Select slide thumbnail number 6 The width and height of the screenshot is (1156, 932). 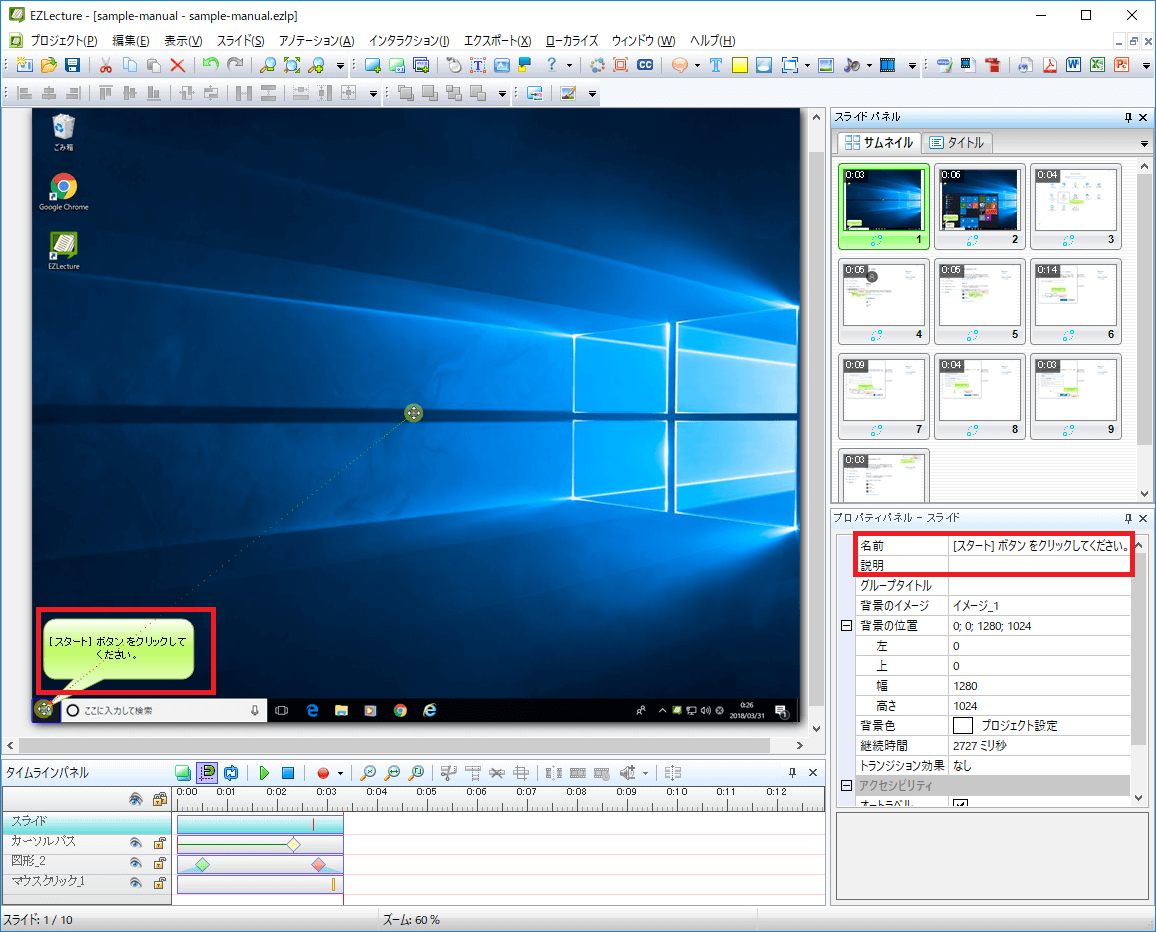pos(1076,302)
